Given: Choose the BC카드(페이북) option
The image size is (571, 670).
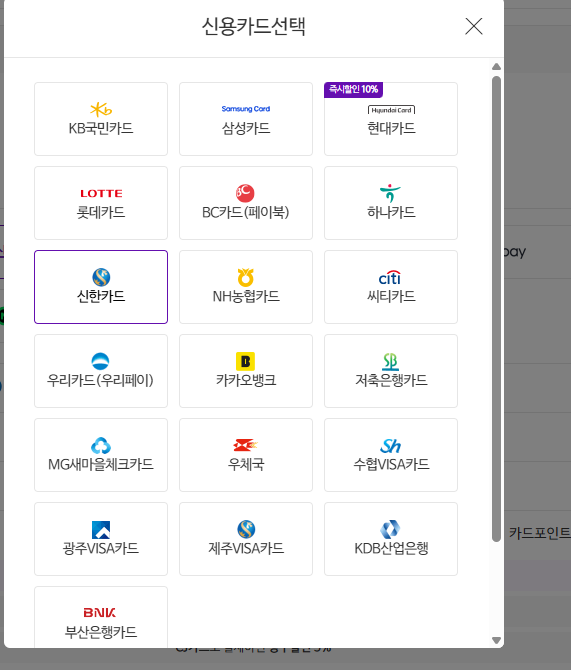Looking at the screenshot, I should [246, 203].
